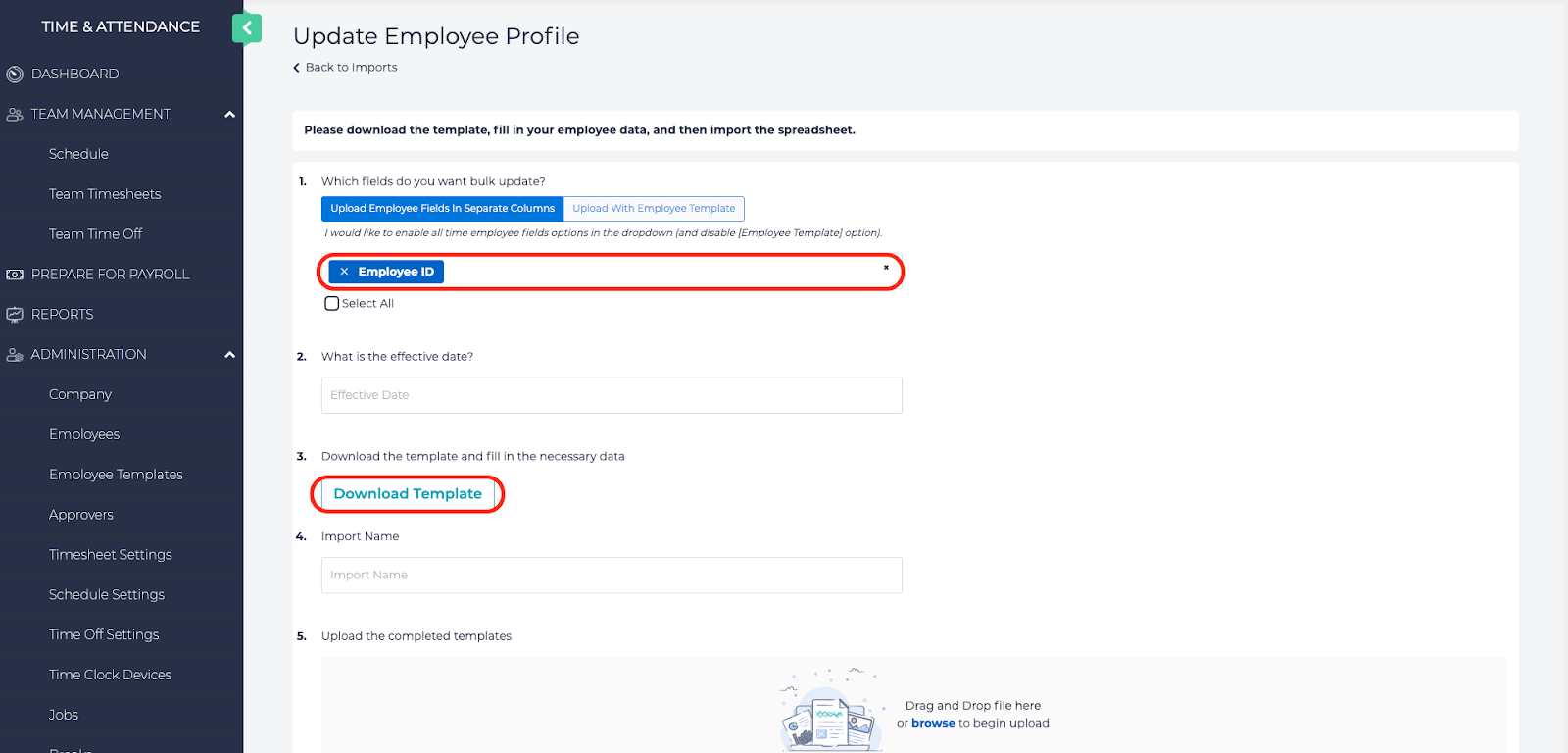Select Upload Employee Fields In Separate Columns
Screen dimensions: 1568x753
point(442,209)
